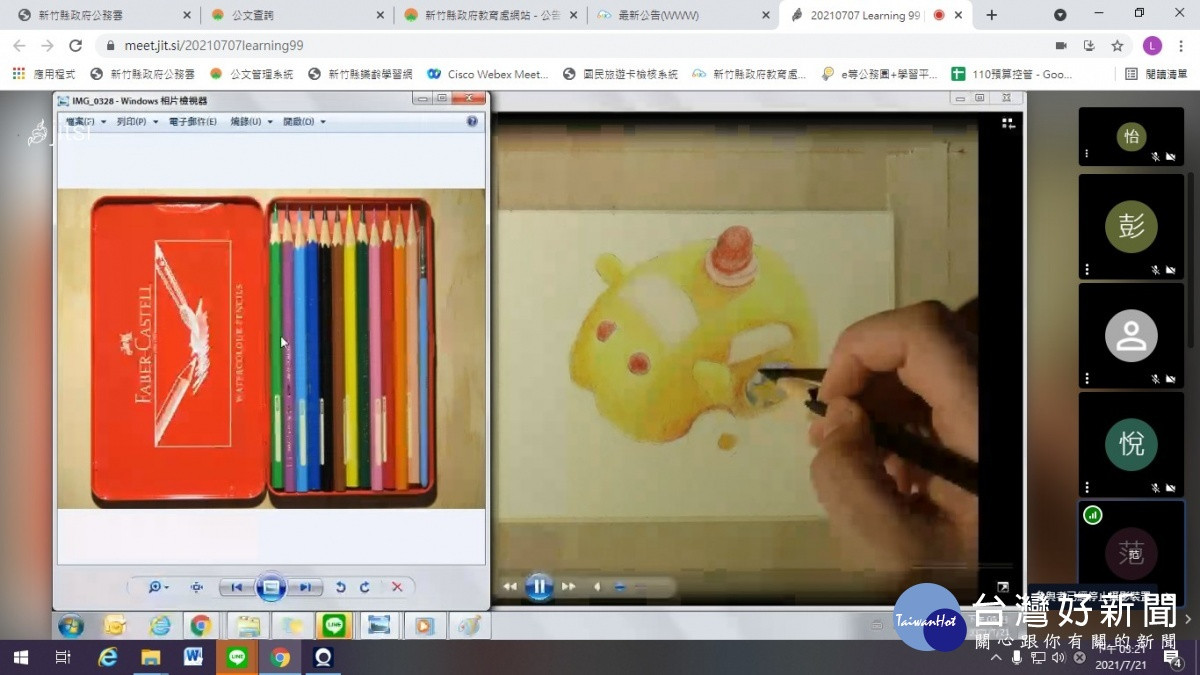Open the 列印(P) menu in Photo Viewer
This screenshot has height=675, width=1200.
[x=136, y=121]
